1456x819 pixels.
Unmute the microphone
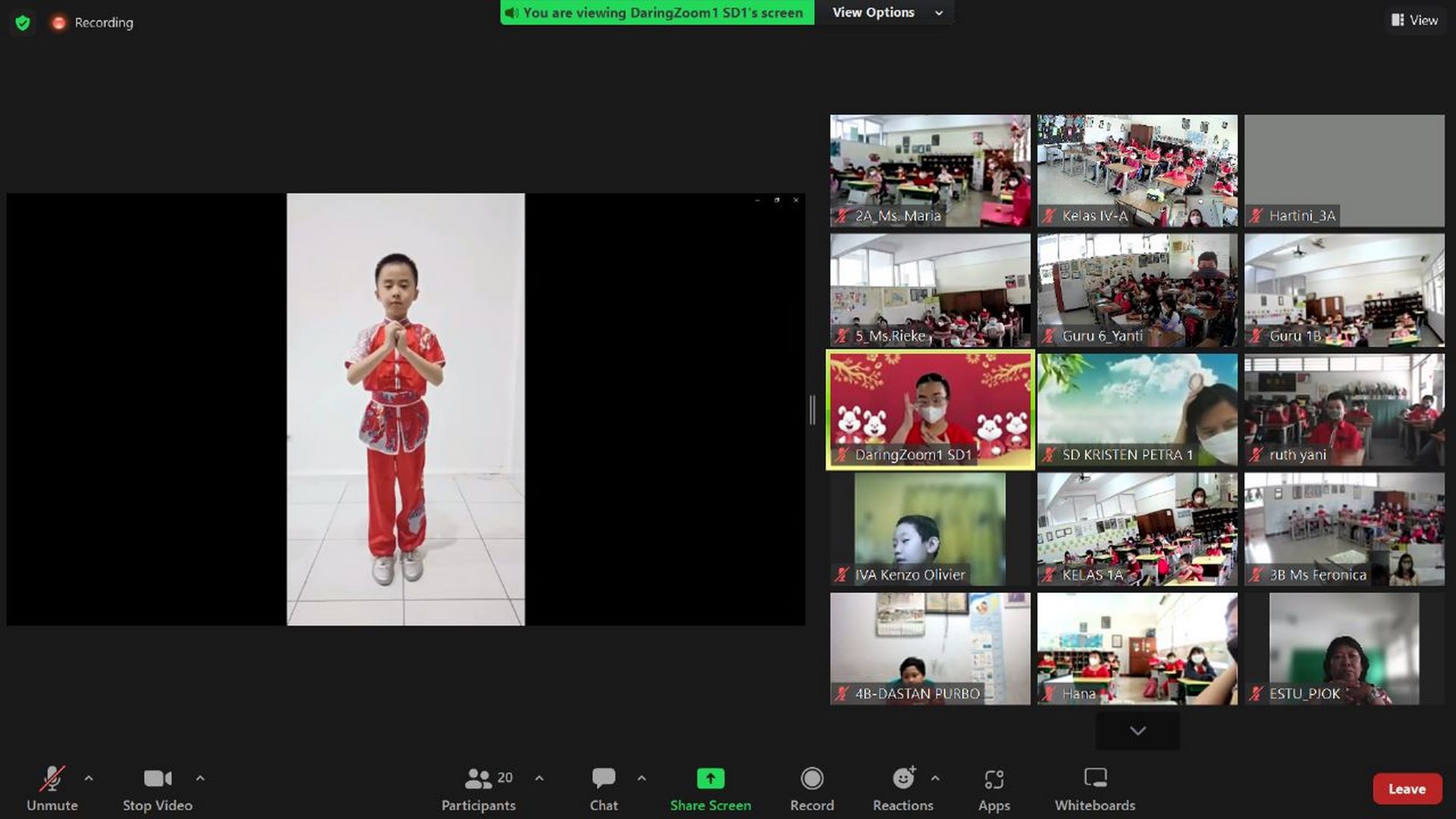coord(52,789)
